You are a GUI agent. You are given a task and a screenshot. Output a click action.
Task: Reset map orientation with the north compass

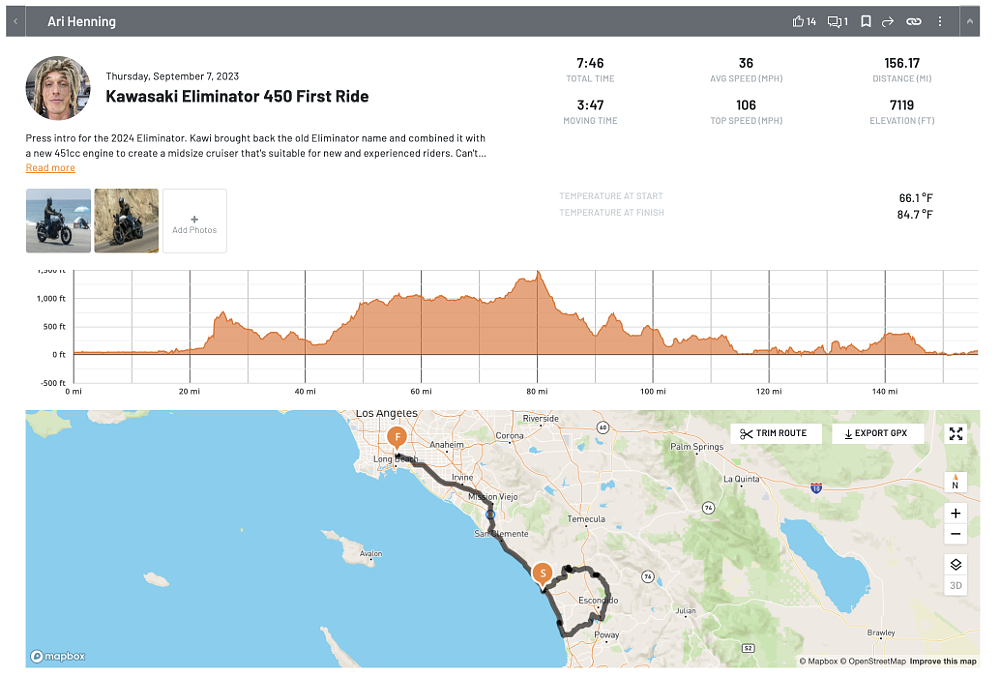[955, 481]
